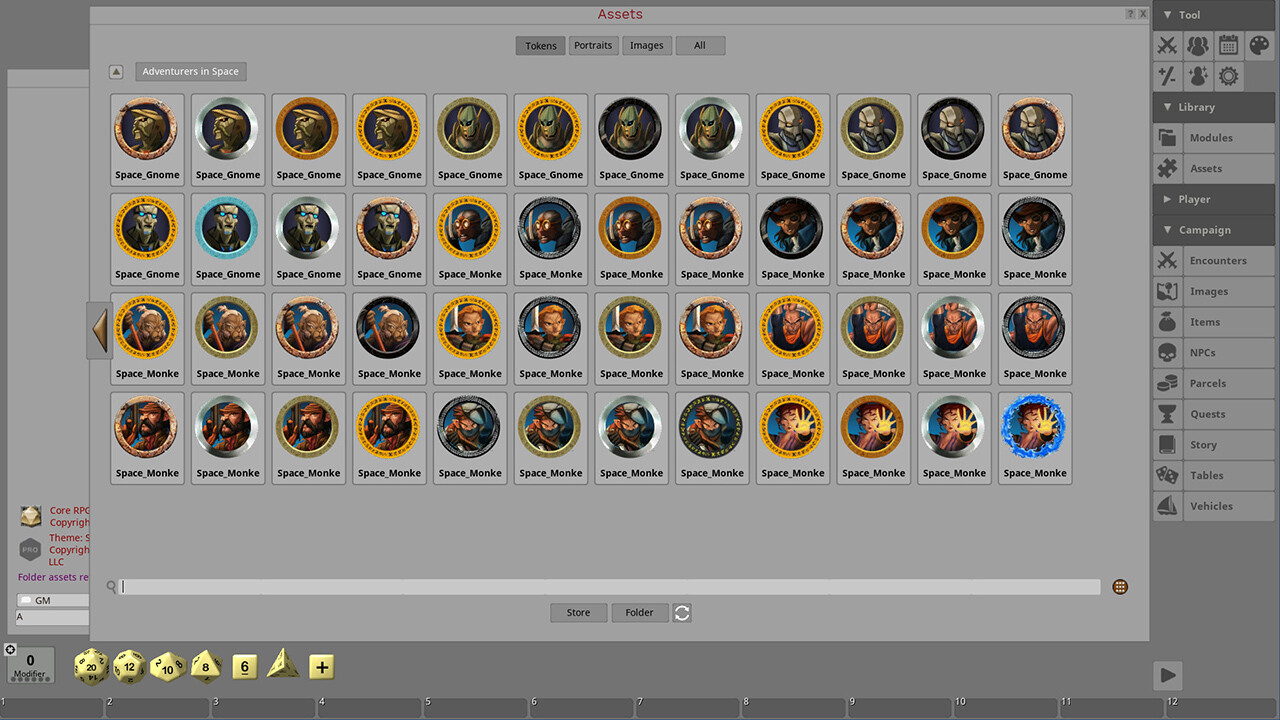Screen dimensions: 1280x720
Task: Select the Vehicles entry in Campaign sidebar
Action: [x=1211, y=506]
